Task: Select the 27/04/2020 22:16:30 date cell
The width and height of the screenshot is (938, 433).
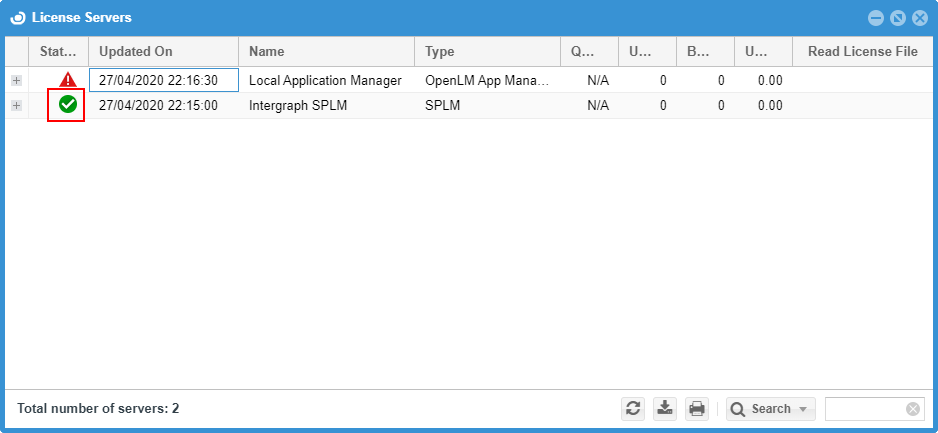Action: 163,80
